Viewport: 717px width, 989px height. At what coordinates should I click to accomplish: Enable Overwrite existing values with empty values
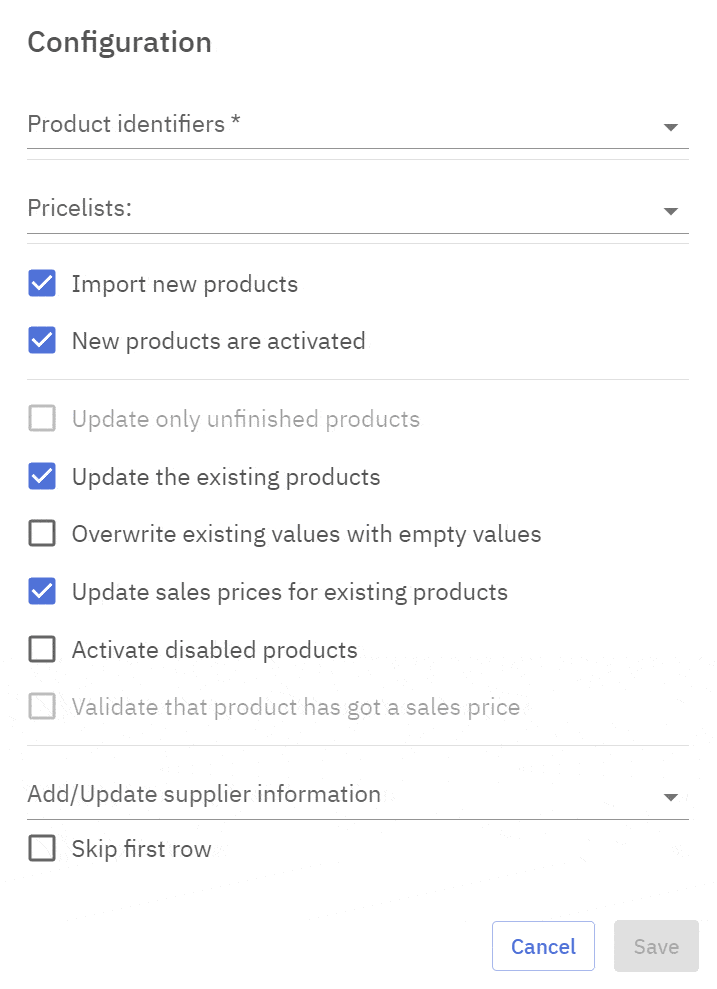[42, 534]
